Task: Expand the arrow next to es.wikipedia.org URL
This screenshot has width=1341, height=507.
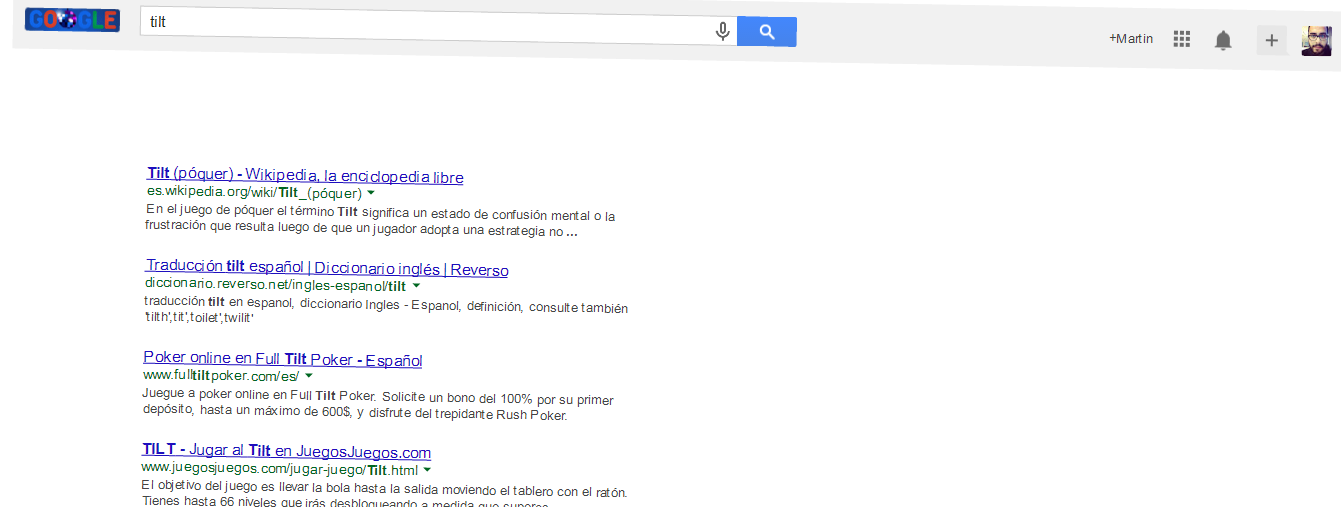Action: [x=370, y=192]
